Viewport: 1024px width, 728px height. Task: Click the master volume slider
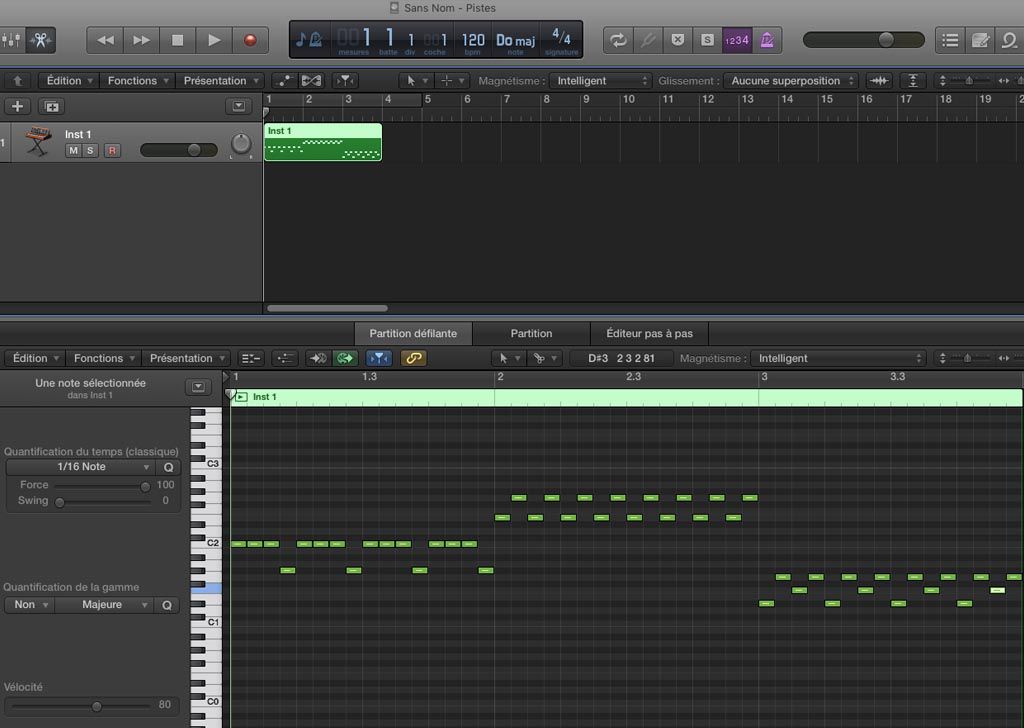(863, 40)
